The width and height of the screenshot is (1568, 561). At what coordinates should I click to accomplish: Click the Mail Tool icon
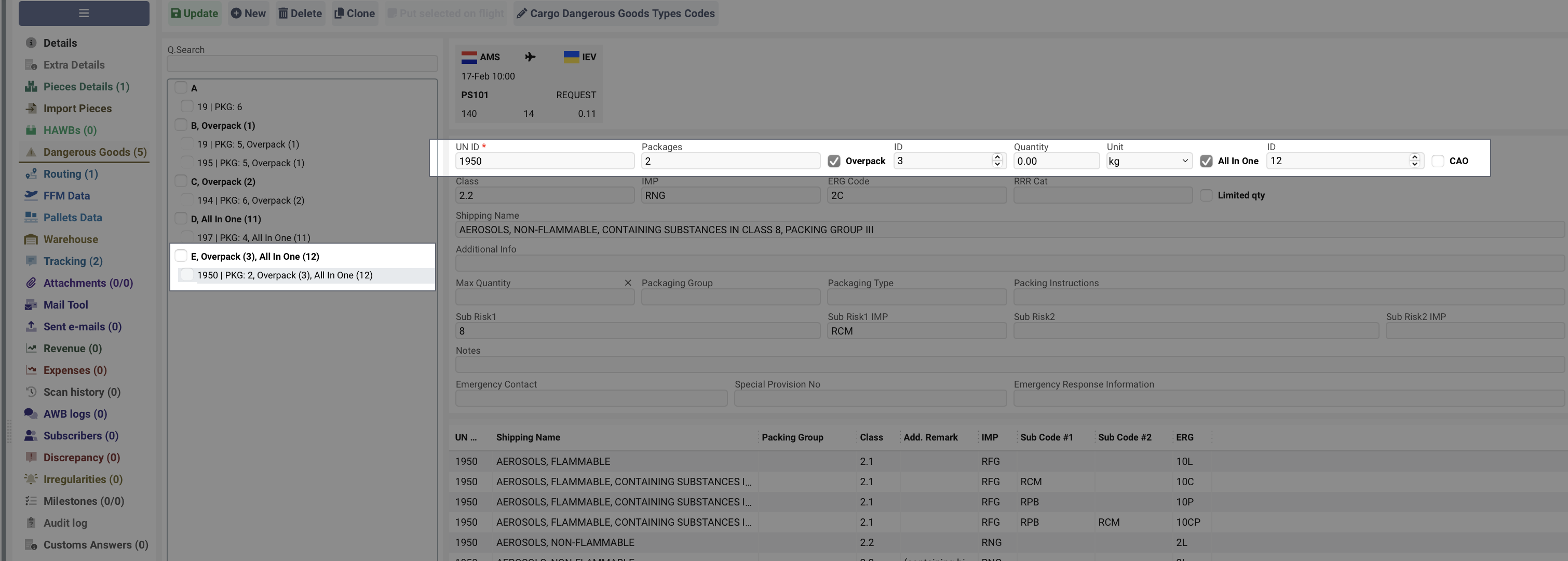pos(31,304)
